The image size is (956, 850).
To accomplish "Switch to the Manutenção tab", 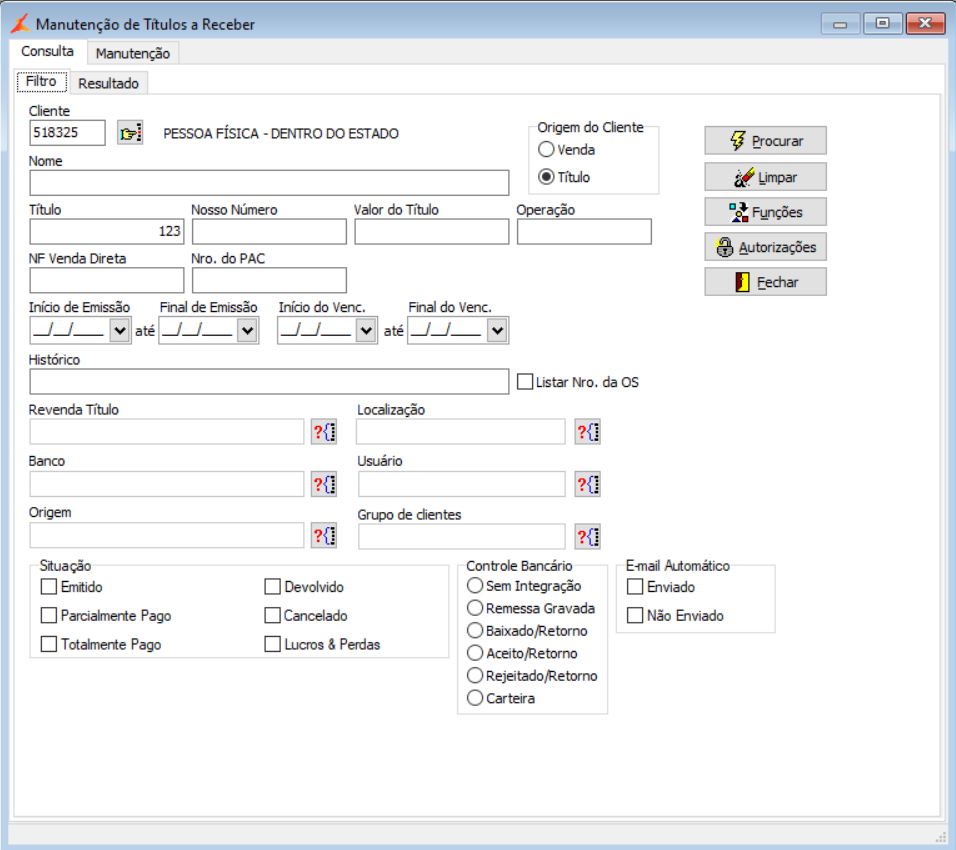I will [133, 53].
